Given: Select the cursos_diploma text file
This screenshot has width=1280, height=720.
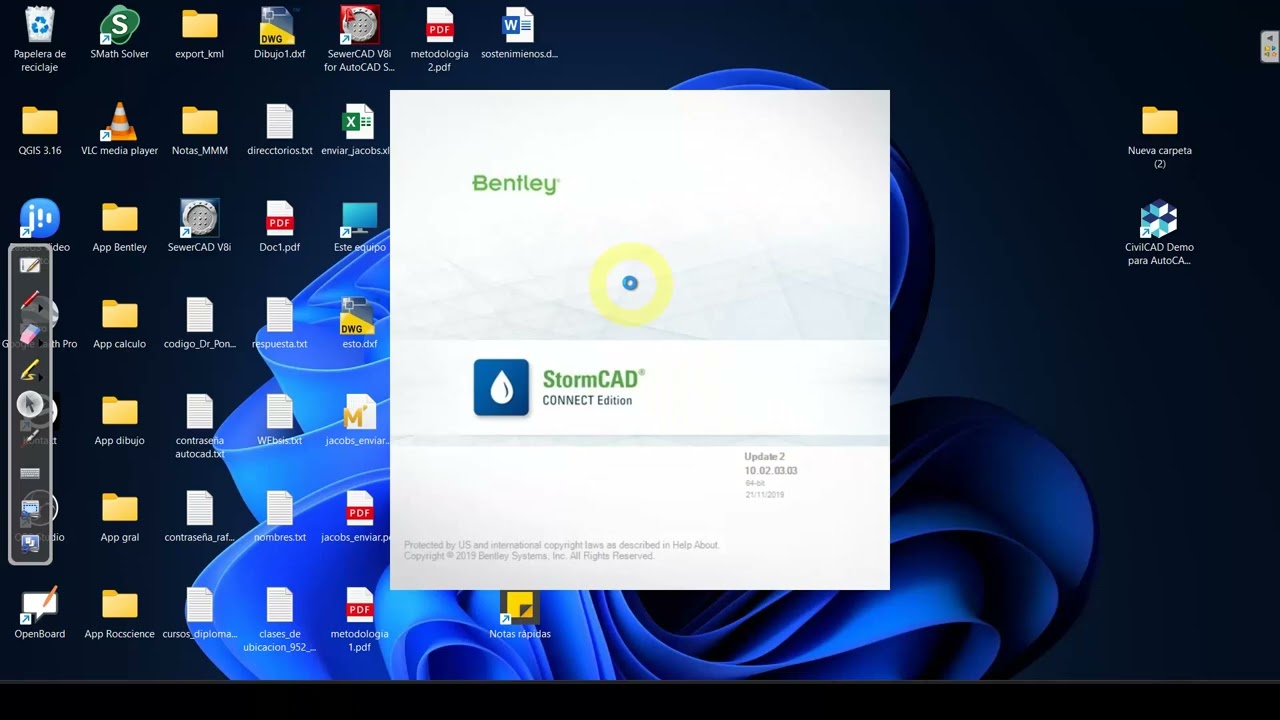Looking at the screenshot, I should click(200, 613).
